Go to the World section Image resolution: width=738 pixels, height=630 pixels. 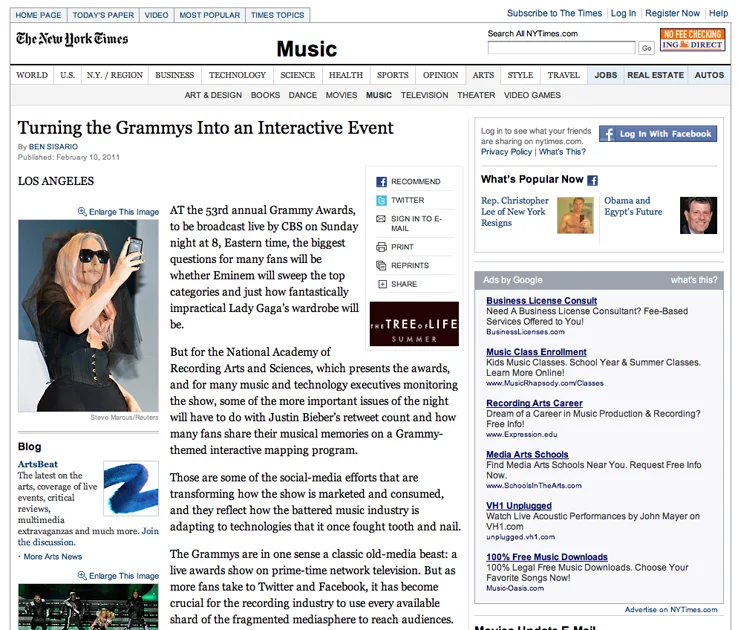point(32,75)
